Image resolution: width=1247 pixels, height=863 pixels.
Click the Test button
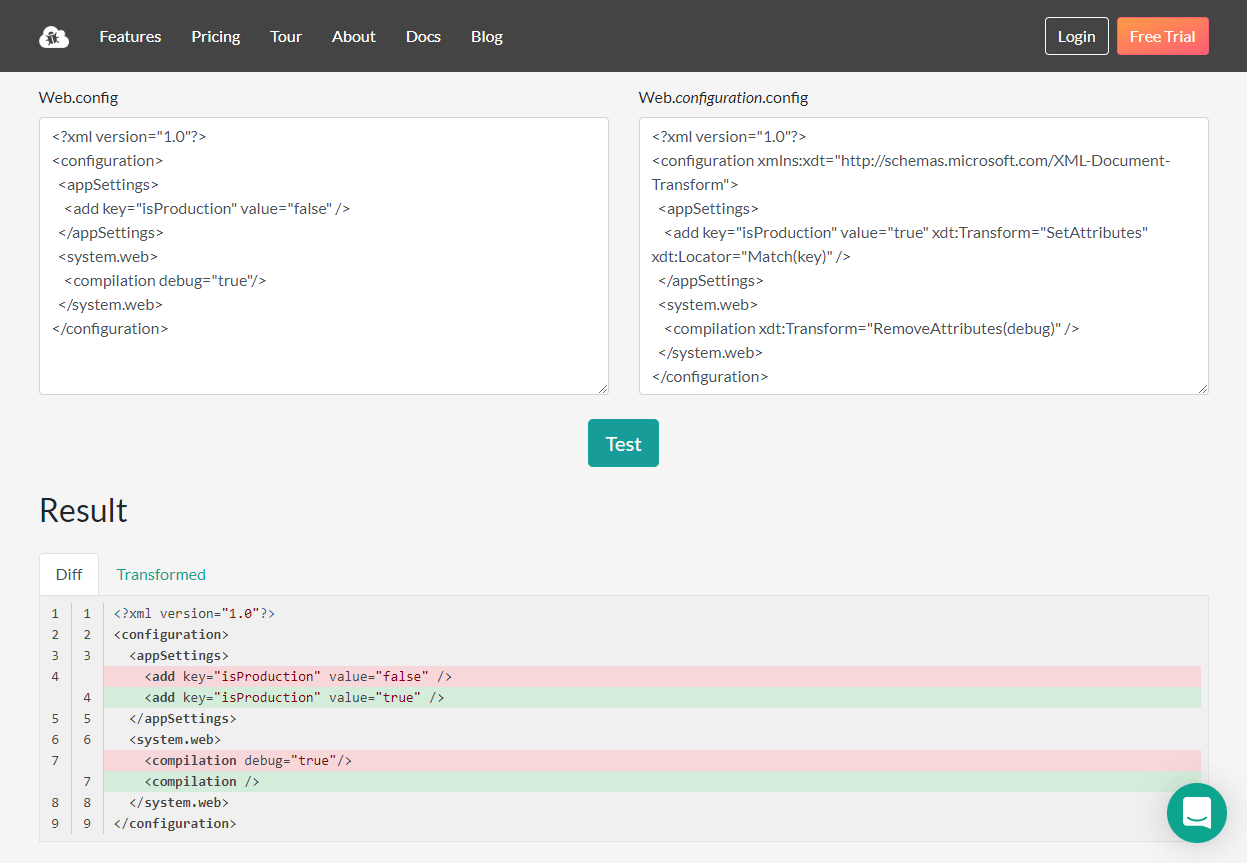point(623,442)
